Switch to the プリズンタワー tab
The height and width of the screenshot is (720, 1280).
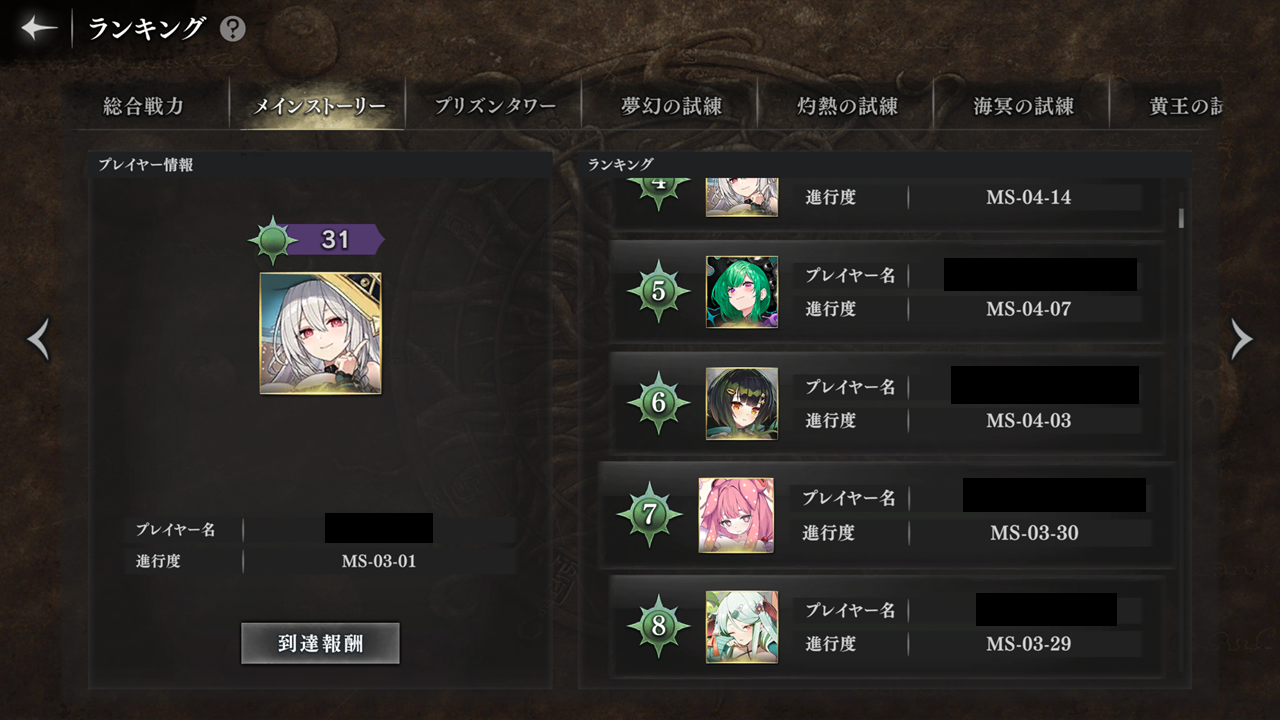point(494,107)
